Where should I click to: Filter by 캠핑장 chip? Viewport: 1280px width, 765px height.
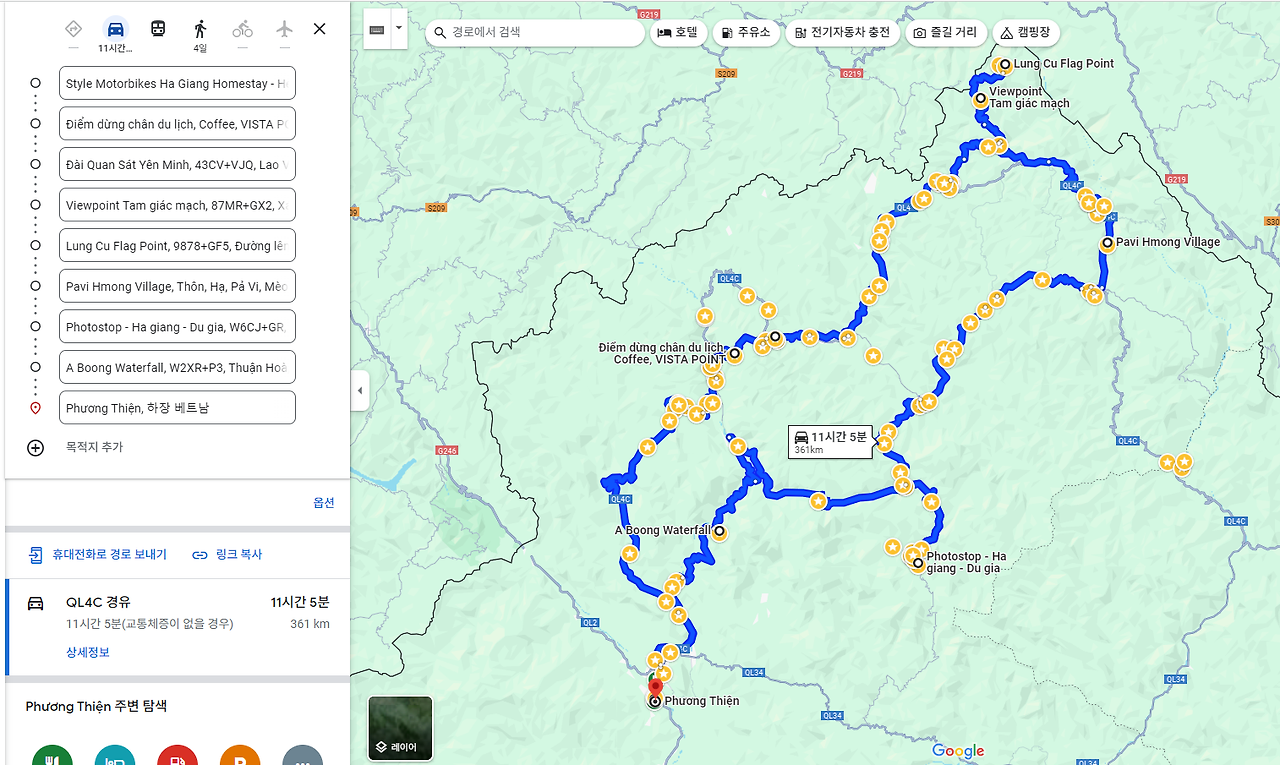[x=1025, y=33]
